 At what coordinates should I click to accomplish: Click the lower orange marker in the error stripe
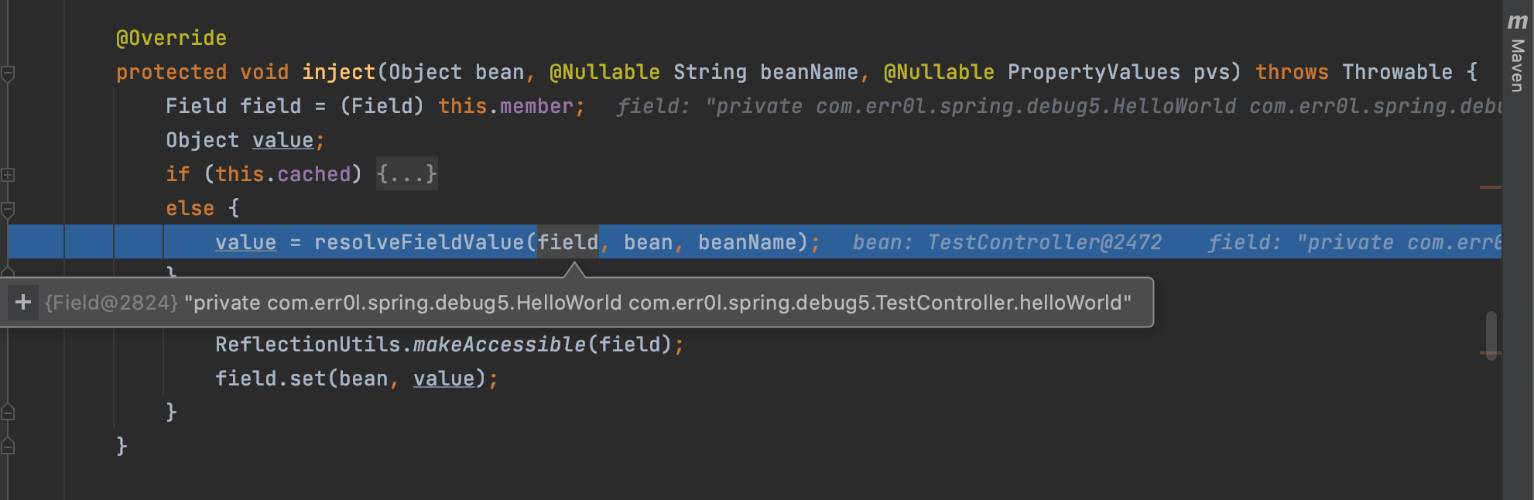coord(1490,352)
